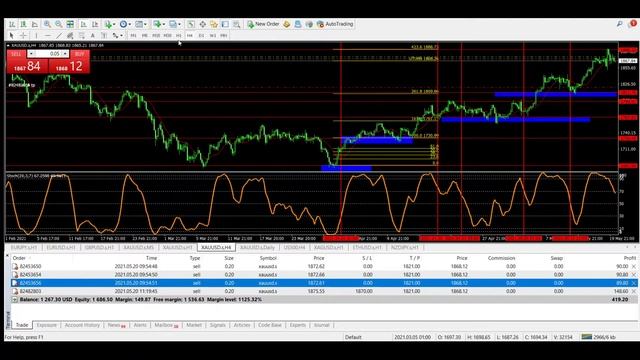
Task: Switch timeframe to D1
Action: pyautogui.click(x=201, y=36)
